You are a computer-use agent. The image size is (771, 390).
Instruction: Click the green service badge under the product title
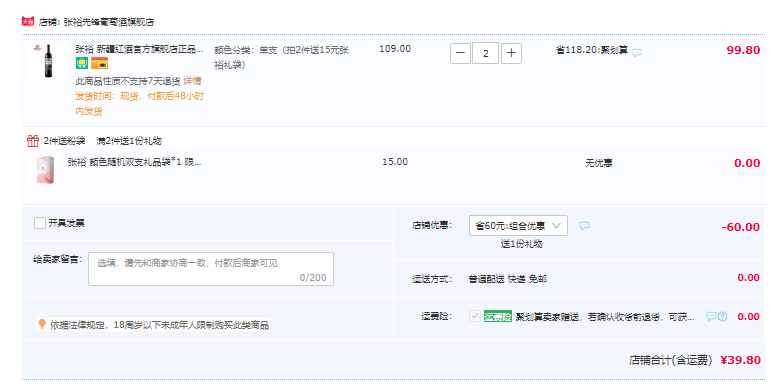pyautogui.click(x=82, y=63)
